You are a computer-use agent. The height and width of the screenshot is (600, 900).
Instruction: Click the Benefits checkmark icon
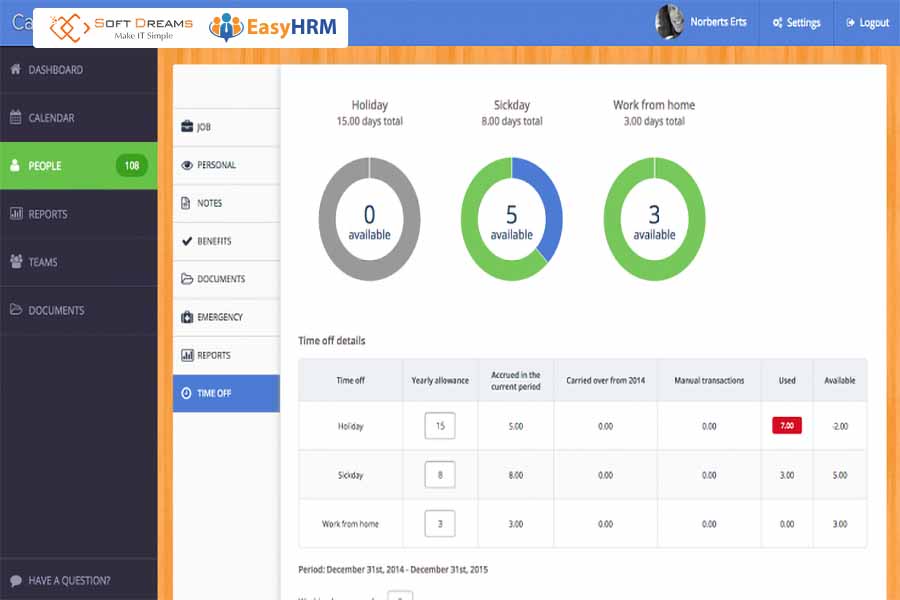pyautogui.click(x=187, y=241)
